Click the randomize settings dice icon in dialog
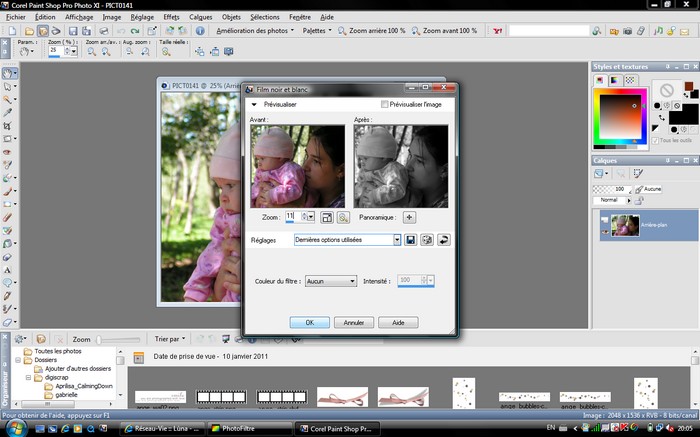Image resolution: width=700 pixels, height=437 pixels. click(427, 240)
